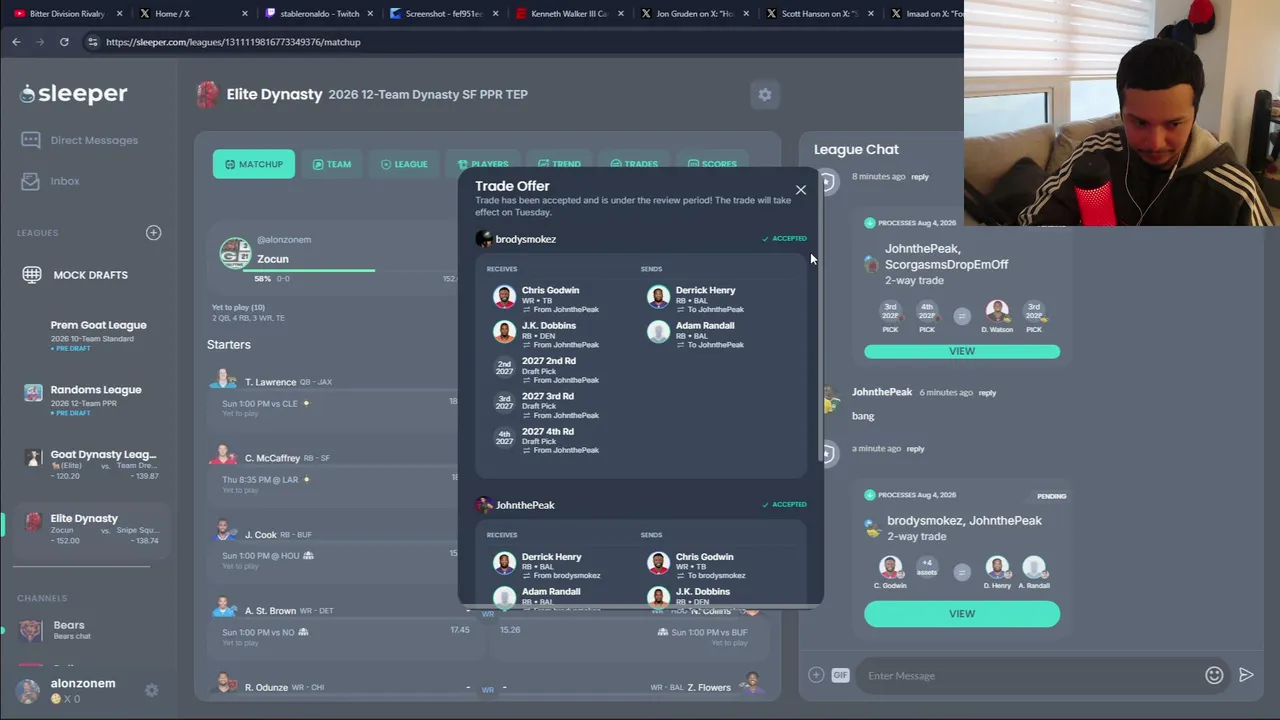Open the league settings gear icon
This screenshot has width=1280, height=720.
point(765,94)
